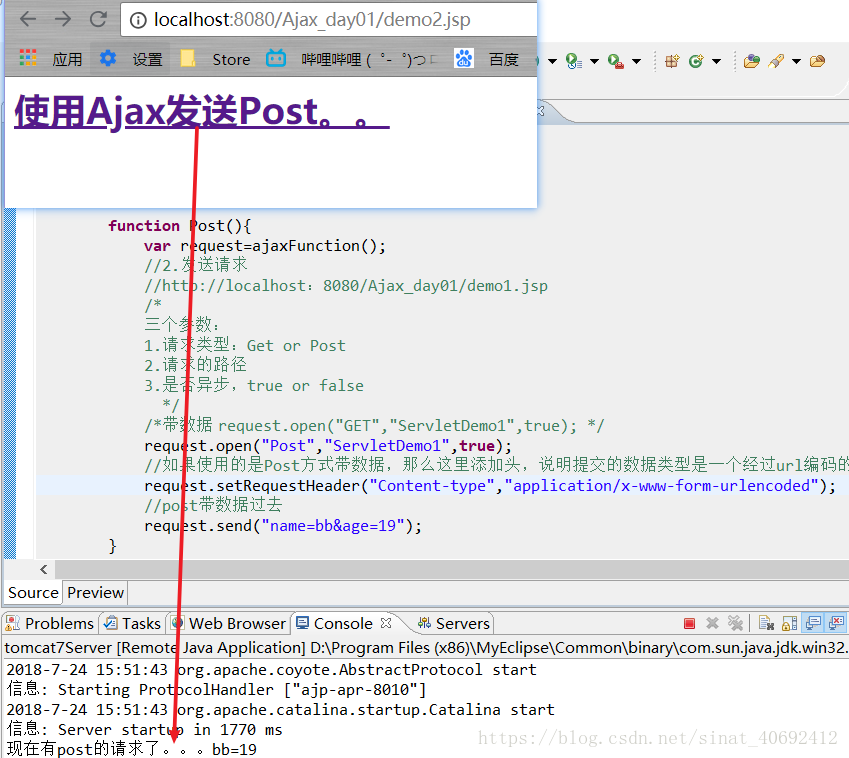The height and width of the screenshot is (758, 849).
Task: Click the site info icon in address bar
Action: tap(139, 21)
